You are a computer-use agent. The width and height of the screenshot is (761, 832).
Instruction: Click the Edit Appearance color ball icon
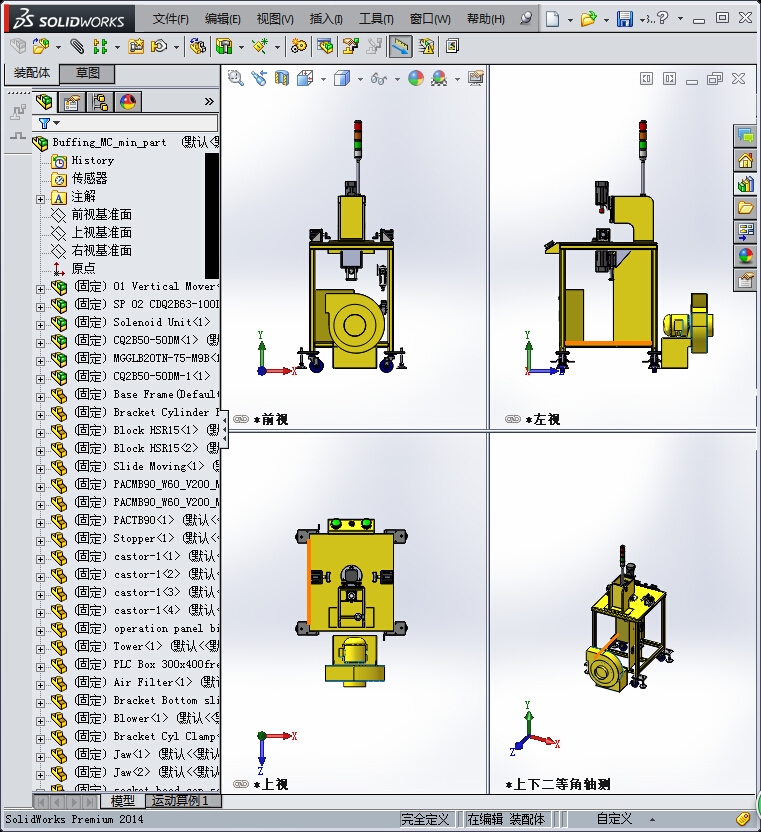click(416, 79)
